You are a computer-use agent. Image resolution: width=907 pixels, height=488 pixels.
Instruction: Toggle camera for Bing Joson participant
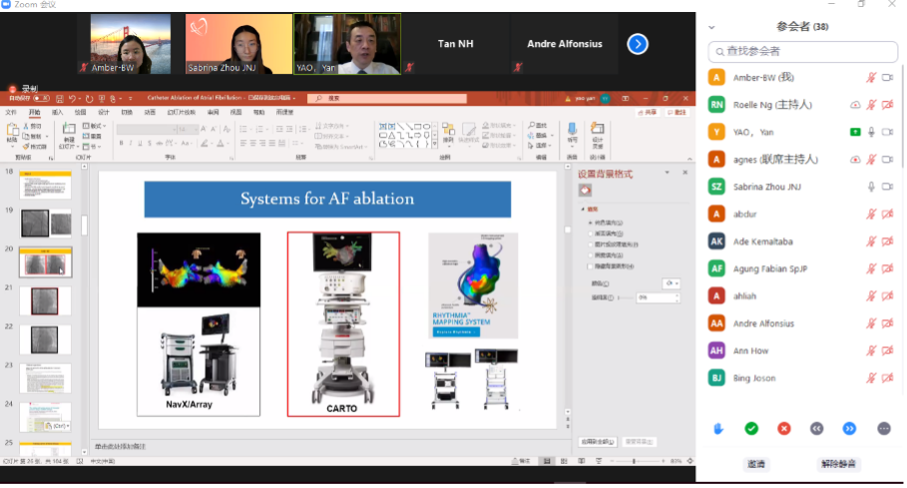(x=887, y=378)
